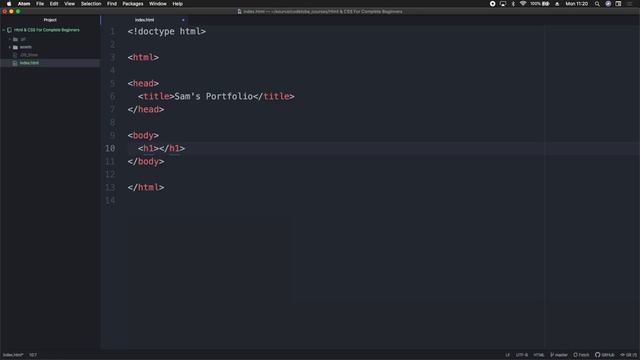Open the Find menu
This screenshot has width=640, height=360.
pos(112,4)
